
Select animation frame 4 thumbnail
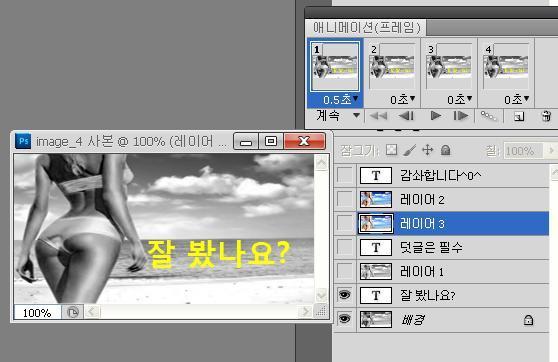pos(506,67)
